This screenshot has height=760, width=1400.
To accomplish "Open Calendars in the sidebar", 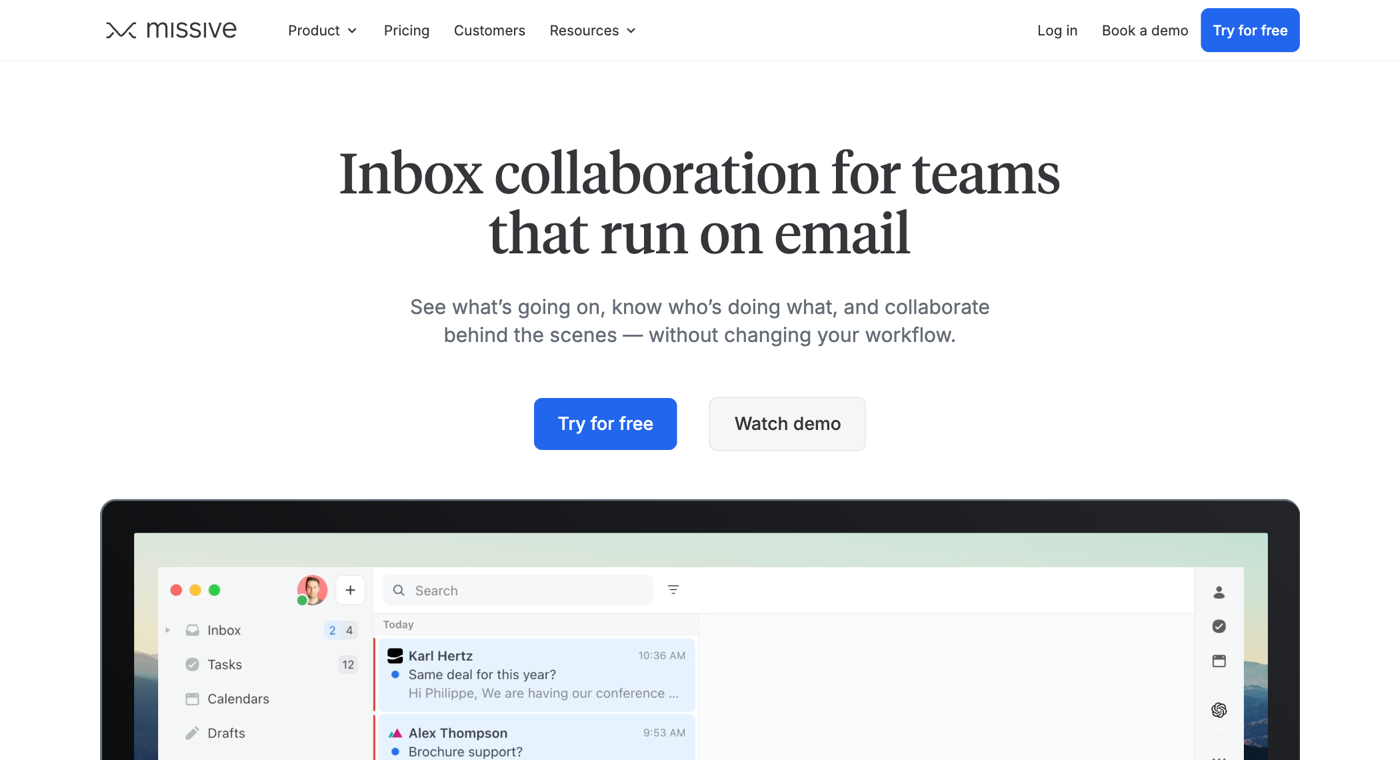I will 238,699.
